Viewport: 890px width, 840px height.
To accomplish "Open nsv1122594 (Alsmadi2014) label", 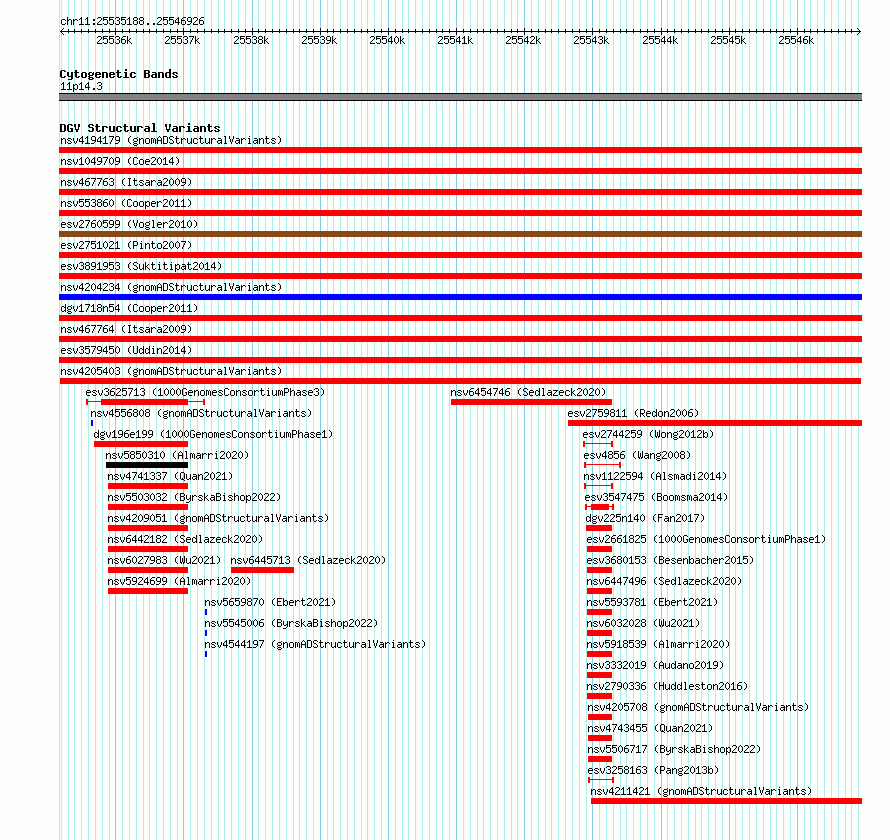I will (655, 476).
